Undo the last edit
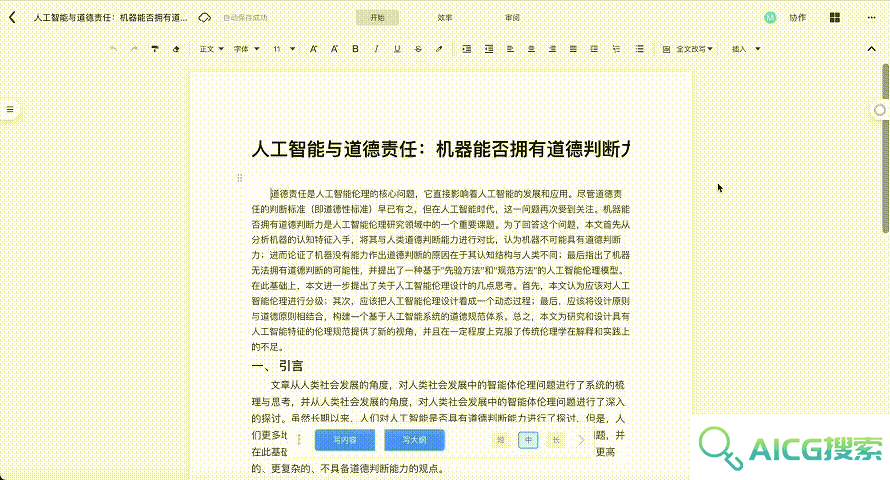The image size is (890, 480). click(114, 49)
